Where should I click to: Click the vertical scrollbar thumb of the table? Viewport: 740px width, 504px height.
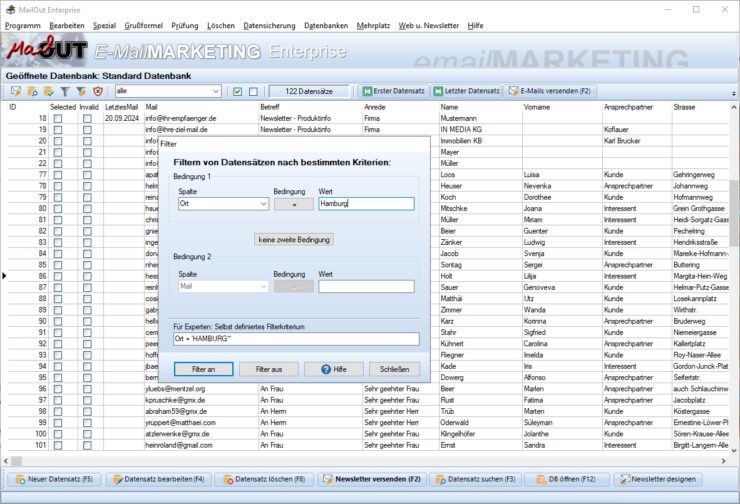734,212
